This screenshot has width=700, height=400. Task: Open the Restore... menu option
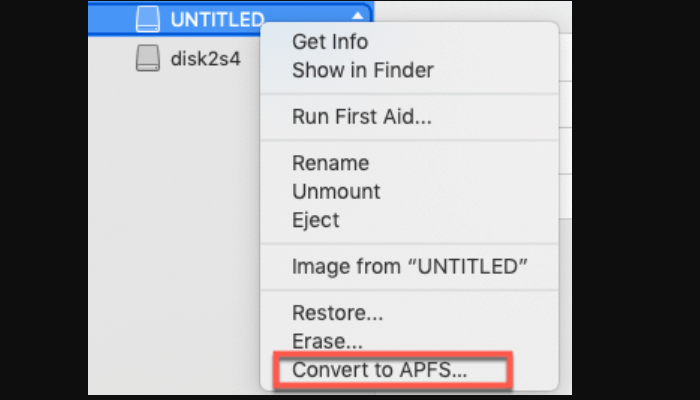[x=337, y=313]
